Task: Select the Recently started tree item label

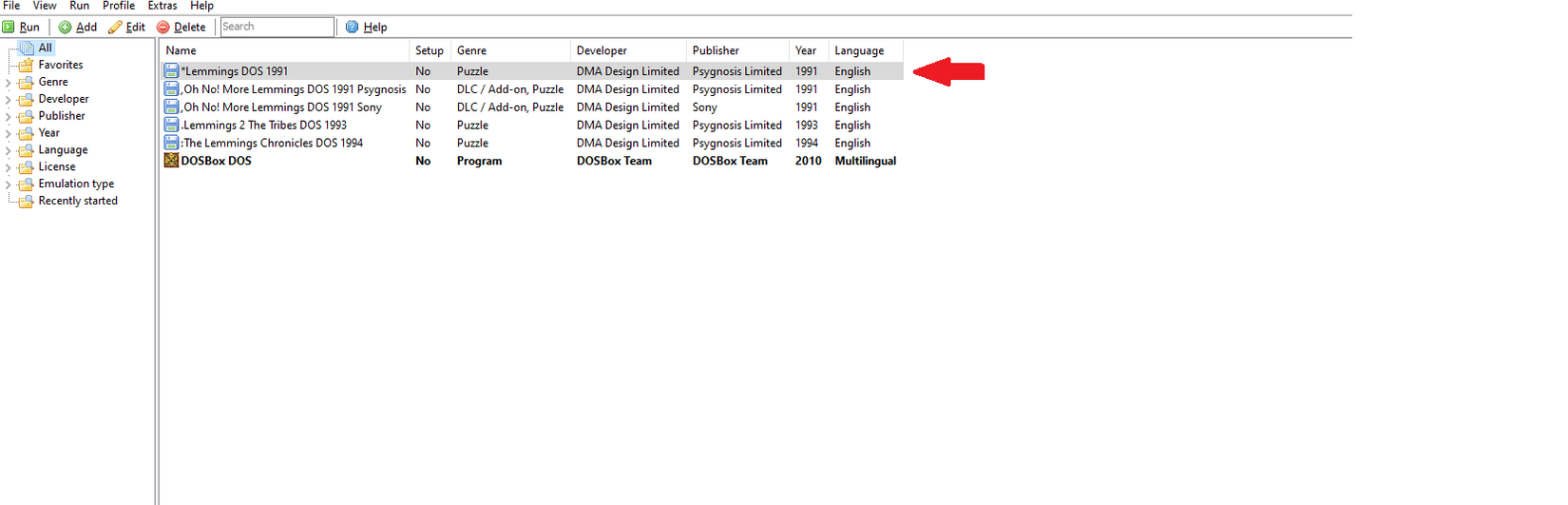Action: pyautogui.click(x=78, y=201)
